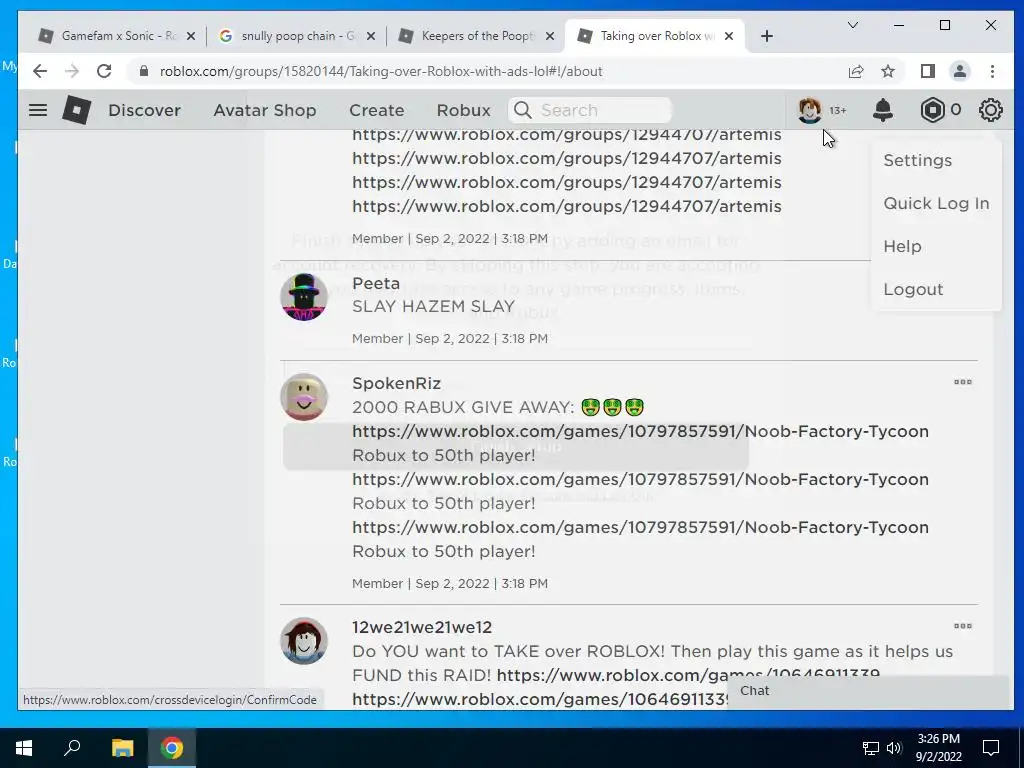Switch to Gamefam x Sonic tab
The width and height of the screenshot is (1024, 768).
118,36
